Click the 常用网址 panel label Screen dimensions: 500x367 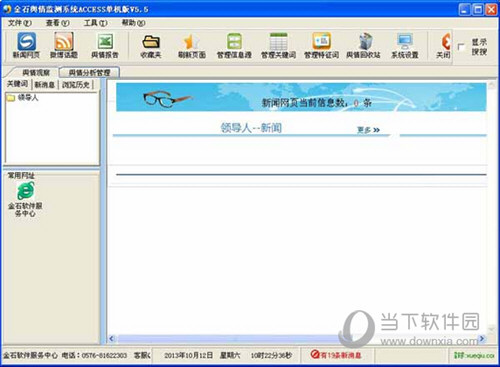click(21, 175)
